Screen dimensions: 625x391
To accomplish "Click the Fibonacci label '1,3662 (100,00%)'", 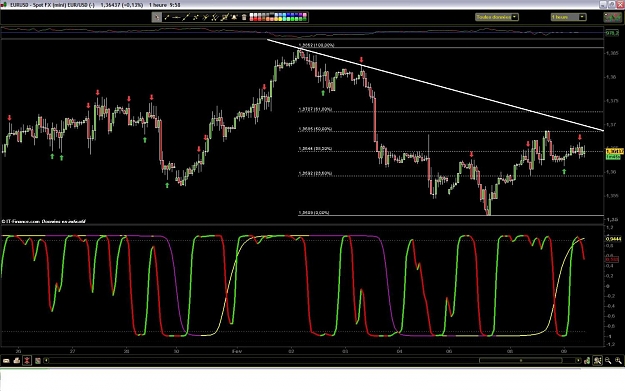I will click(316, 45).
